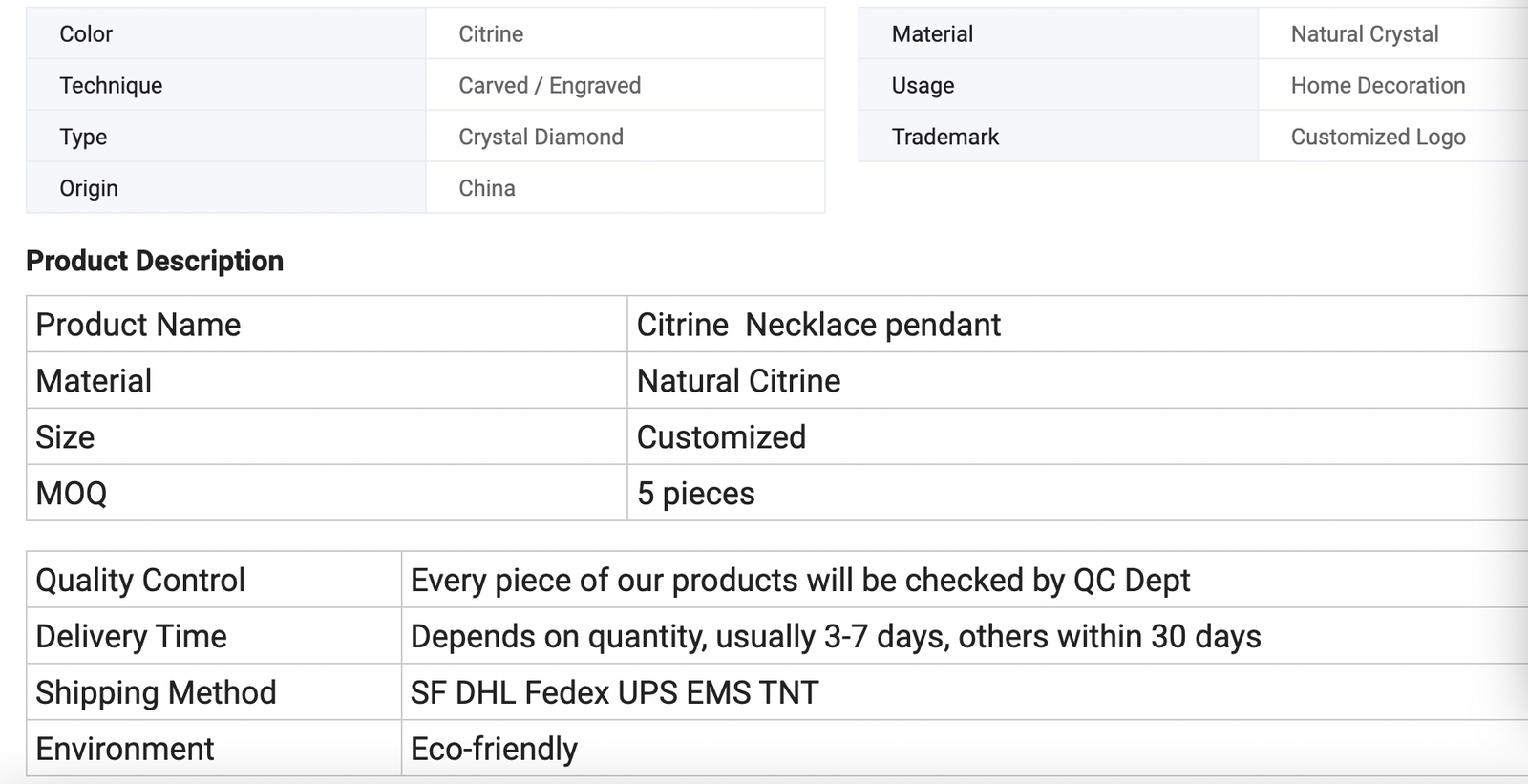Viewport: 1528px width, 784px height.
Task: Select the "5 pieces" MOQ value
Action: (x=695, y=494)
